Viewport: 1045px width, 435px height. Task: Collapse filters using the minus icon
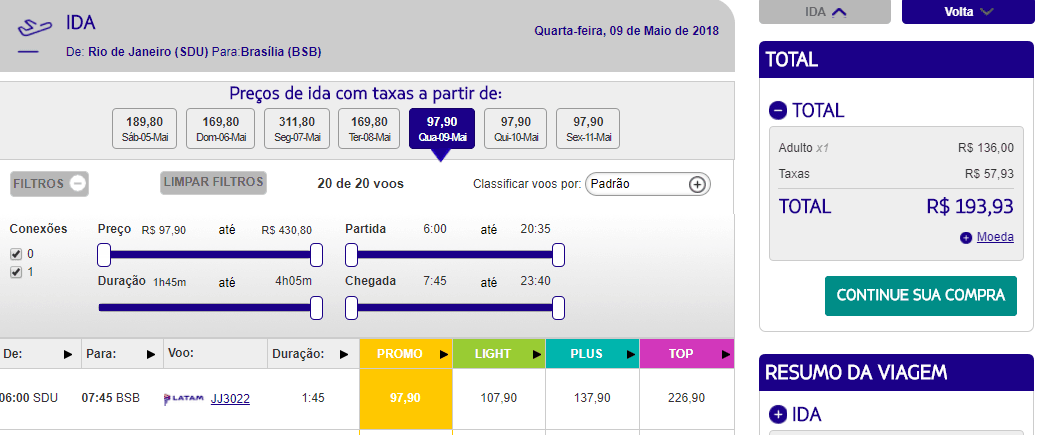coord(78,183)
